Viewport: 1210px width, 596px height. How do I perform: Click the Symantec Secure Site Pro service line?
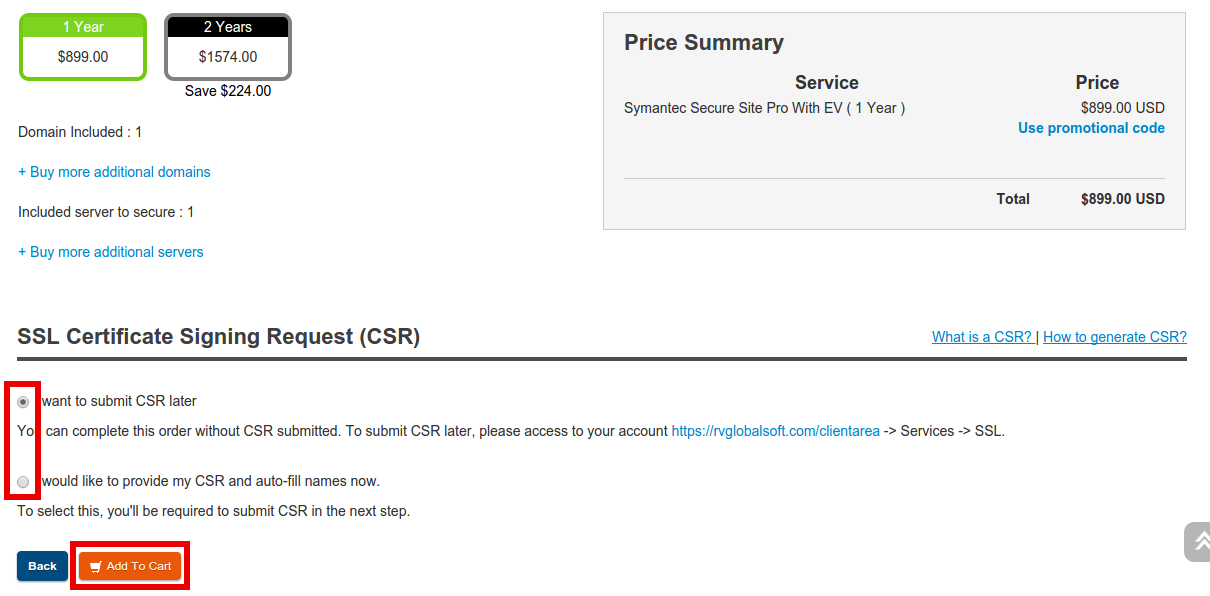click(x=764, y=108)
